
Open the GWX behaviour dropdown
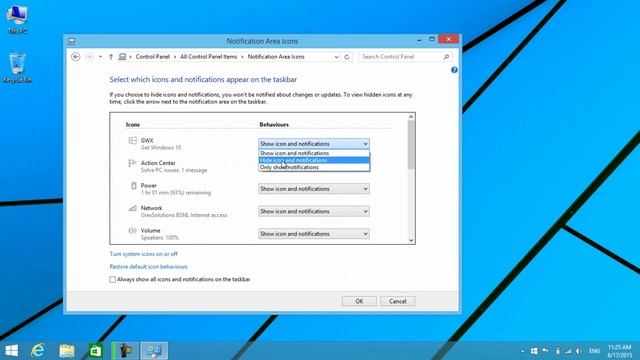314,144
